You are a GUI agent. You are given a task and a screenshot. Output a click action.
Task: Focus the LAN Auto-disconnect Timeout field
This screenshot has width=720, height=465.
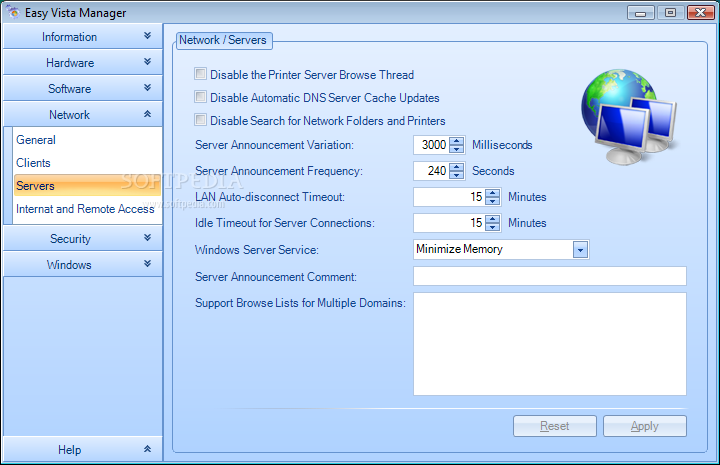(449, 197)
